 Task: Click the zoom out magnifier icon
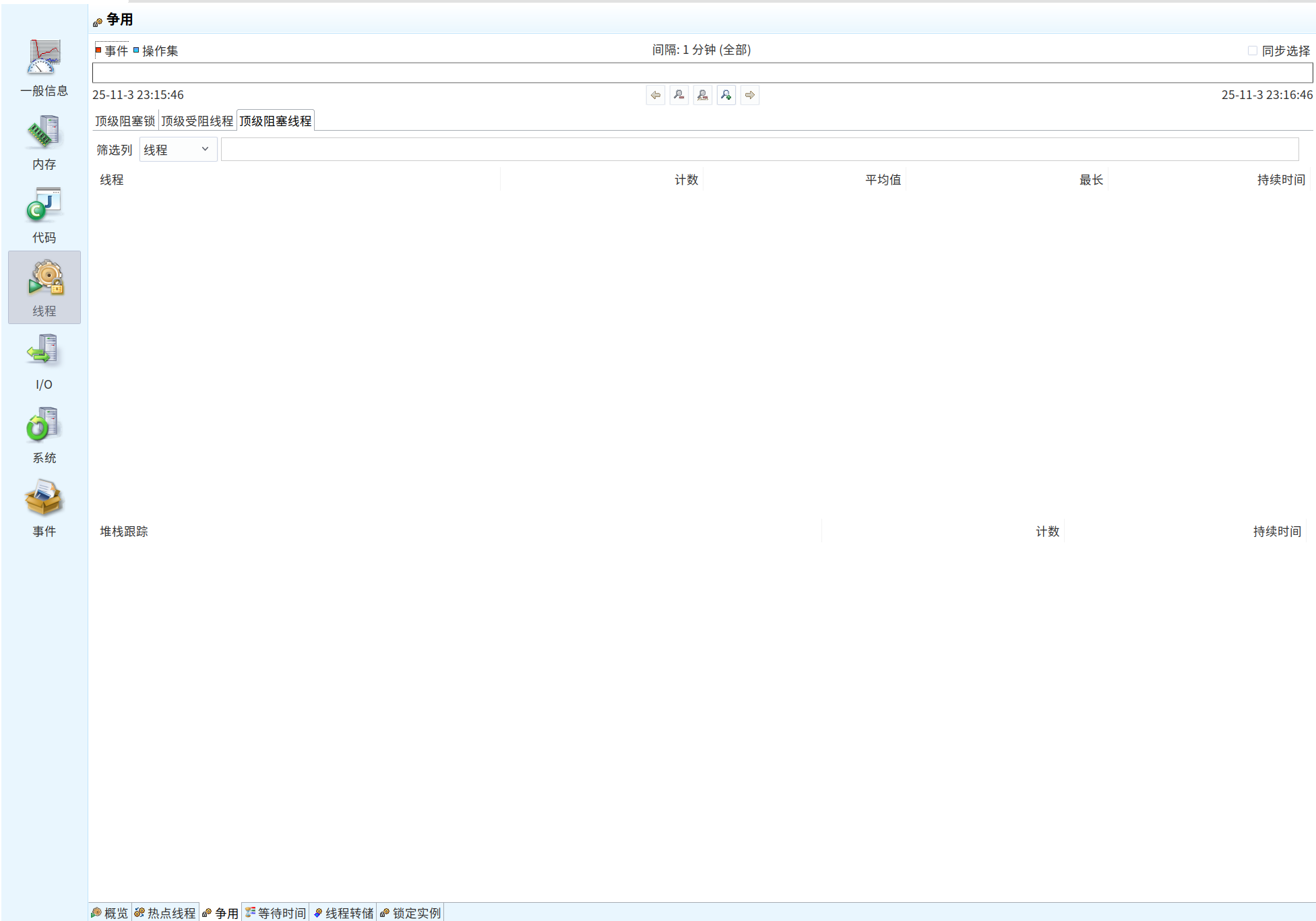pyautogui.click(x=679, y=95)
